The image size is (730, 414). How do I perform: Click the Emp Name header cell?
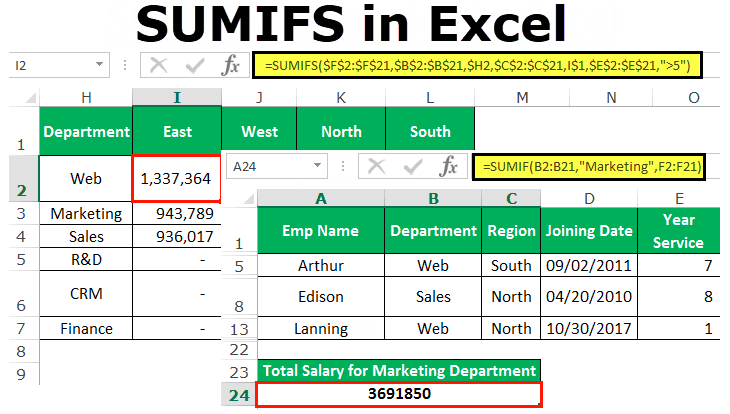click(321, 230)
